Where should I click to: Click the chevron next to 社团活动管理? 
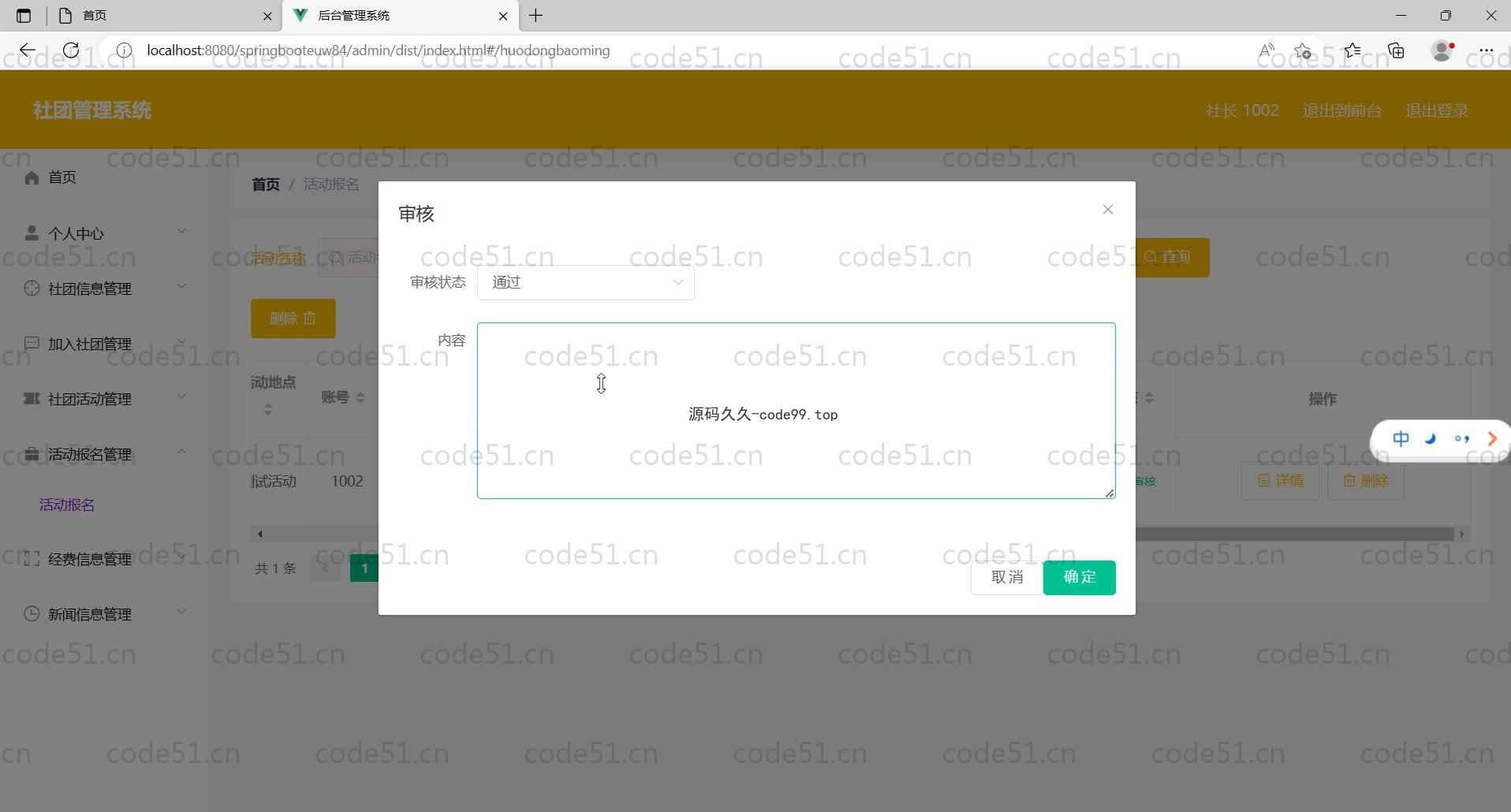pyautogui.click(x=181, y=397)
